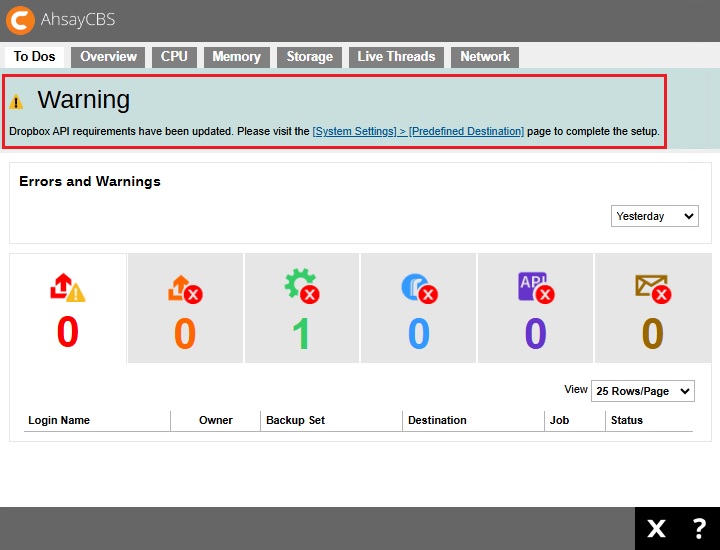Go to the Storage tab
This screenshot has height=550, width=720.
click(x=309, y=57)
